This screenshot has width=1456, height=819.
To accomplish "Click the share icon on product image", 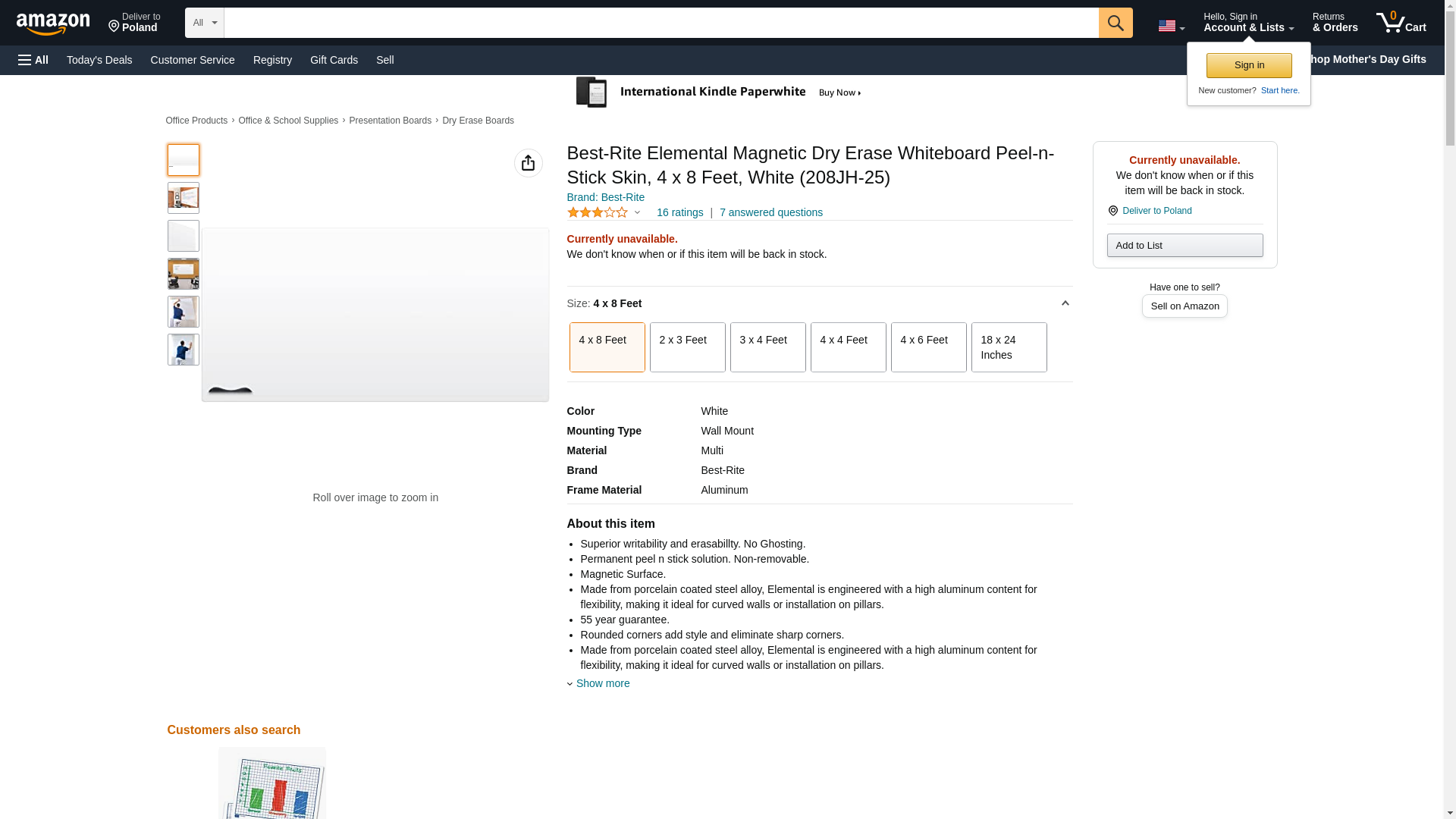I will [x=528, y=163].
